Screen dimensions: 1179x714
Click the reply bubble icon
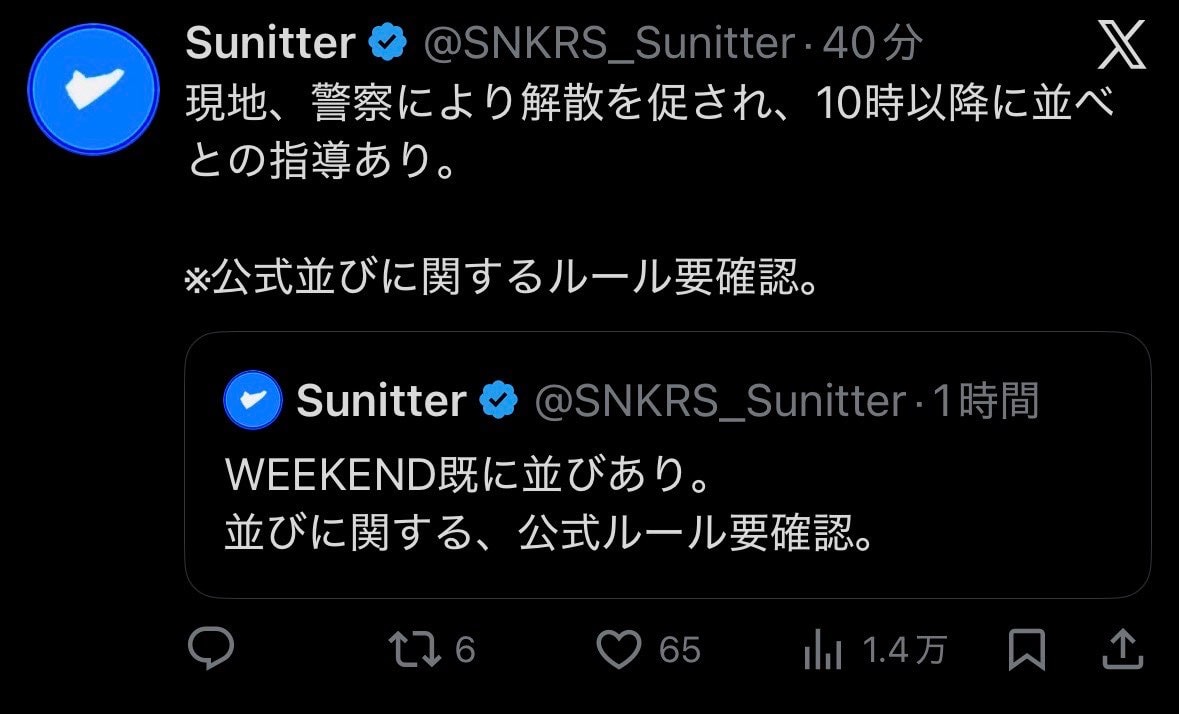[210, 650]
